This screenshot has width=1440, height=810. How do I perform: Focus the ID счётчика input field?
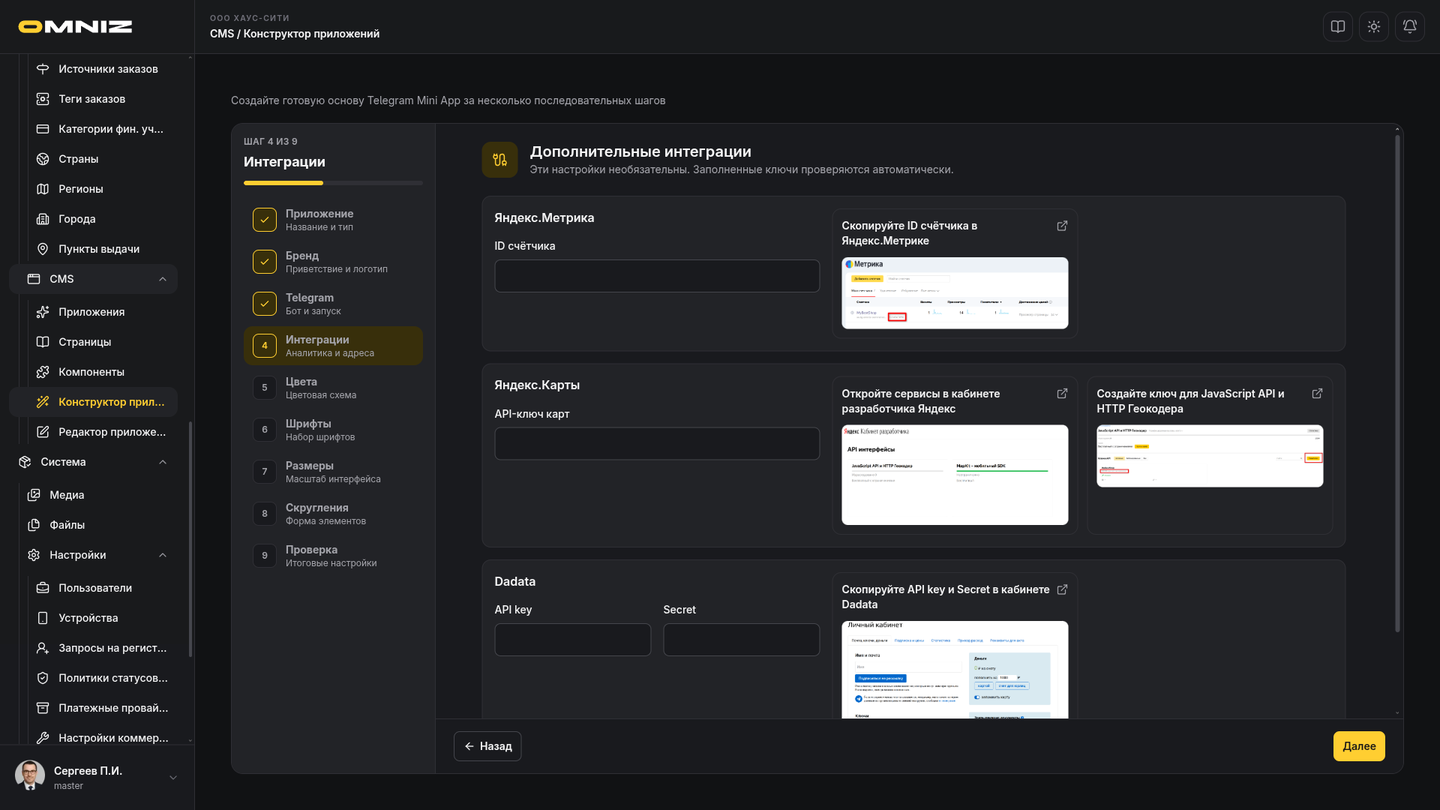[x=657, y=276]
